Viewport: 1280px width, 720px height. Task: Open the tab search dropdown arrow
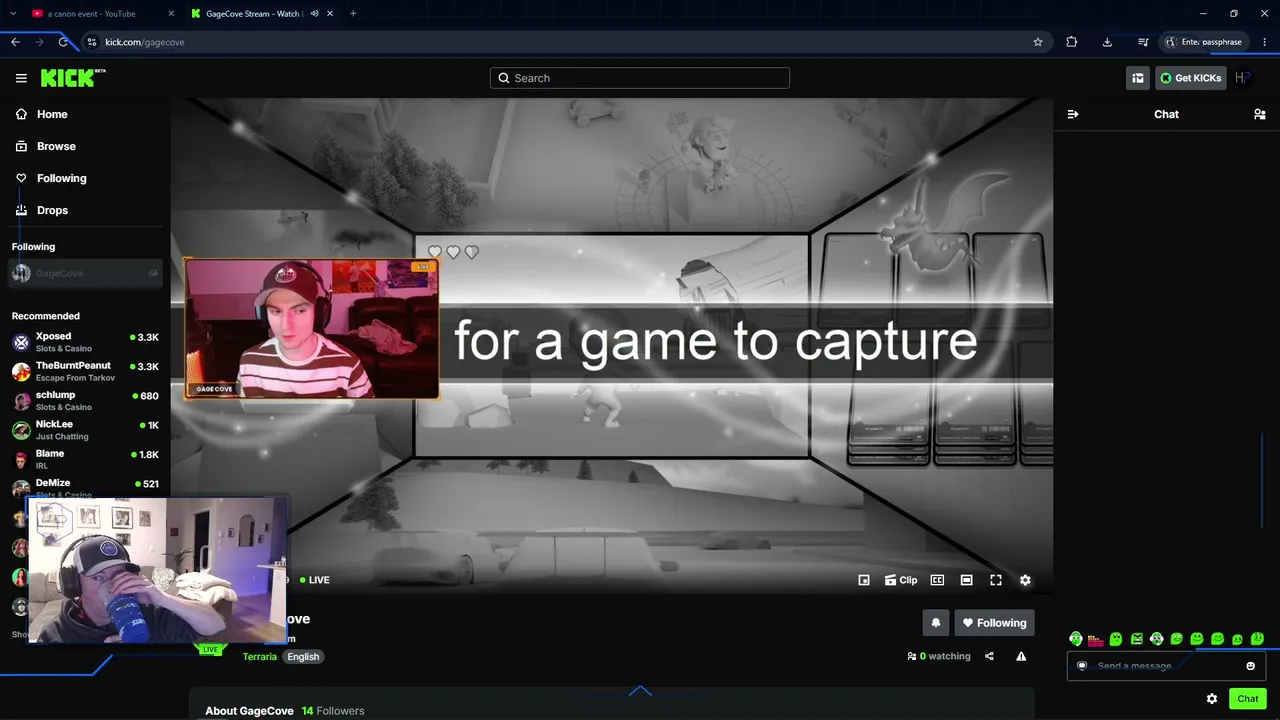click(x=13, y=14)
